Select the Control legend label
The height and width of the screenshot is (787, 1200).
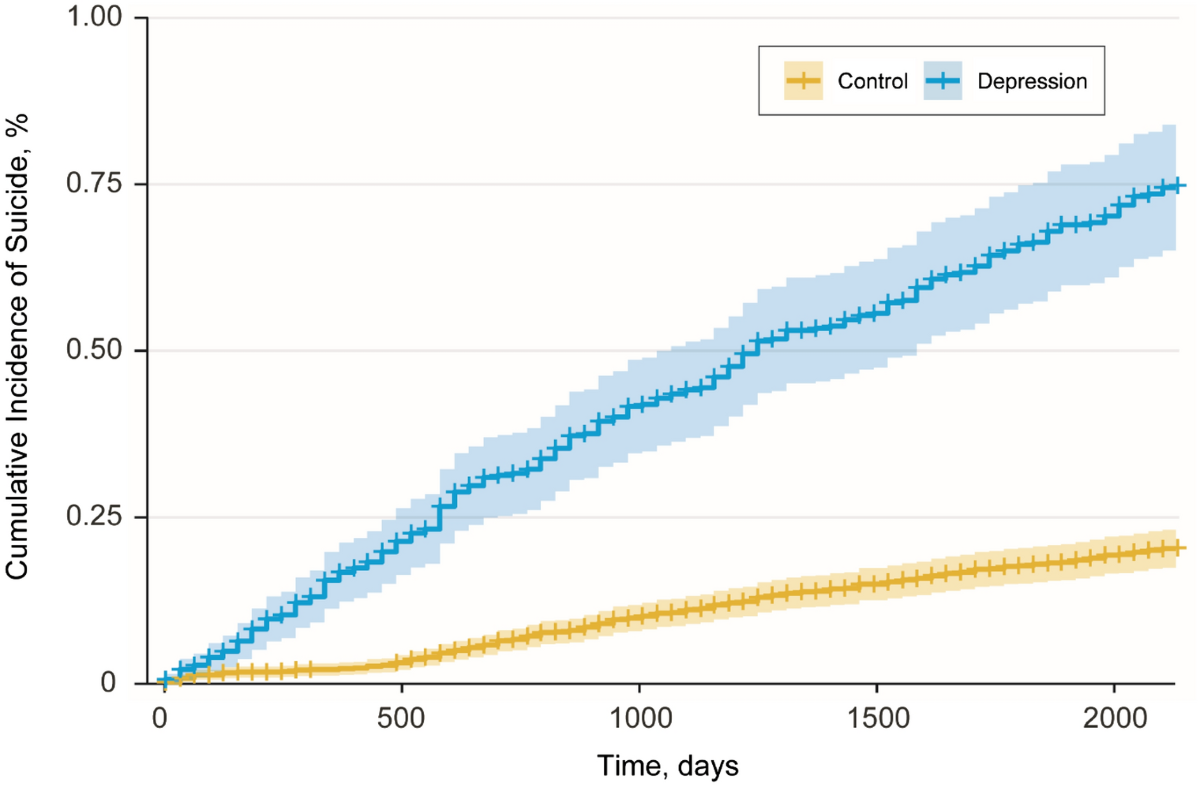point(874,82)
